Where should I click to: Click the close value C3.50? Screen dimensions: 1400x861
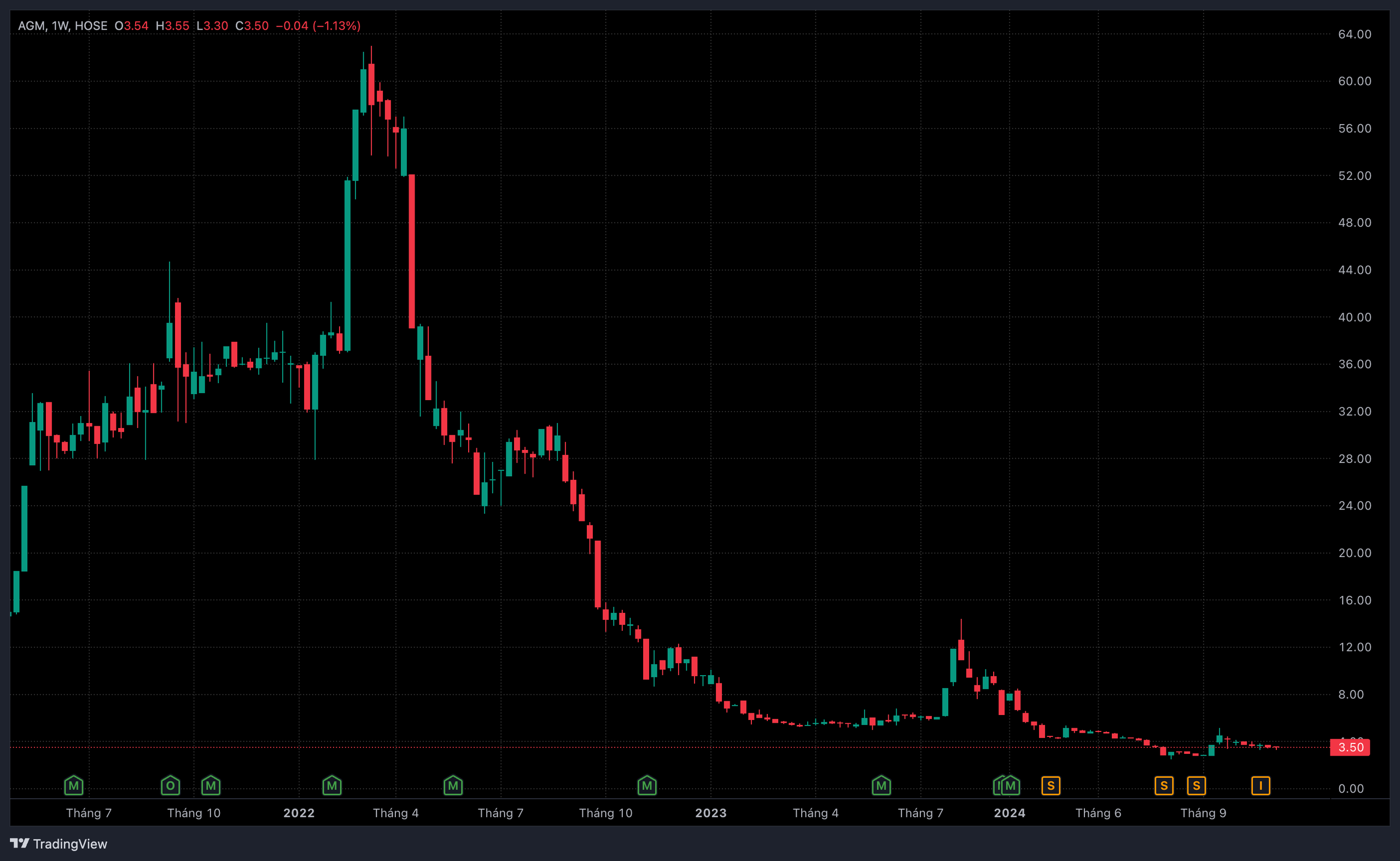252,26
